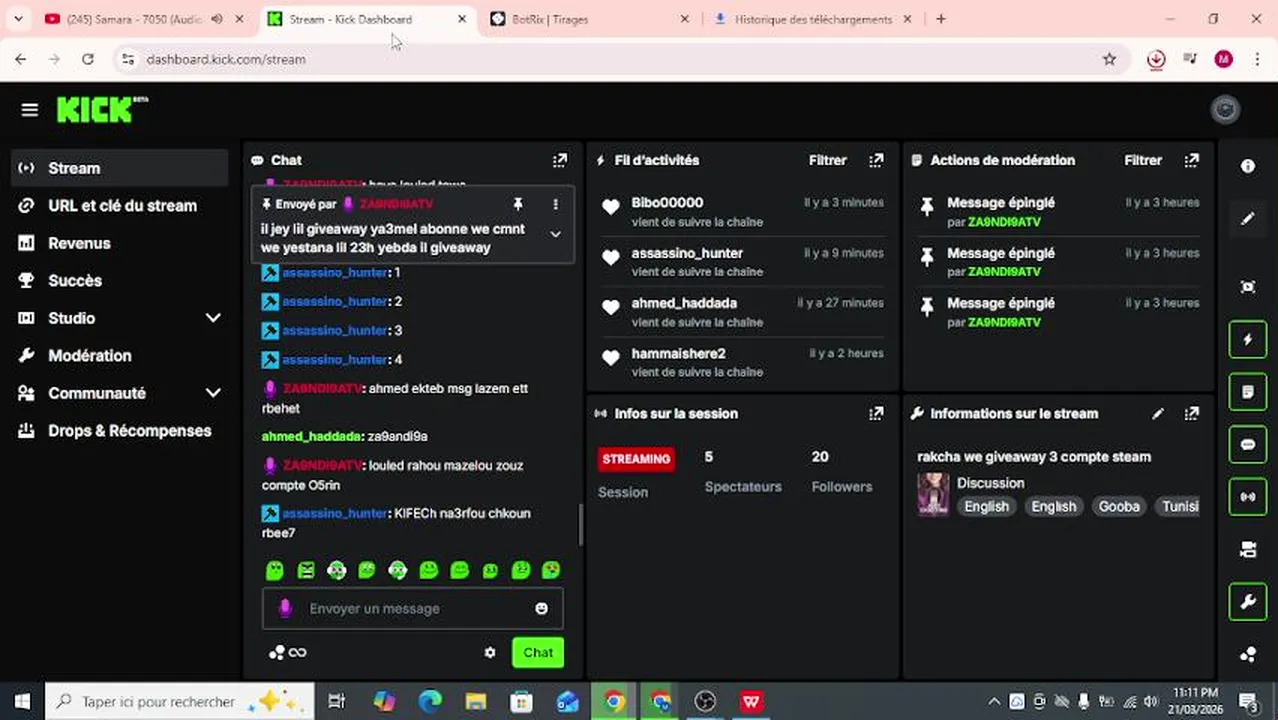
Task: Toggle the broadcast session panel in sidebar
Action: (x=1248, y=496)
